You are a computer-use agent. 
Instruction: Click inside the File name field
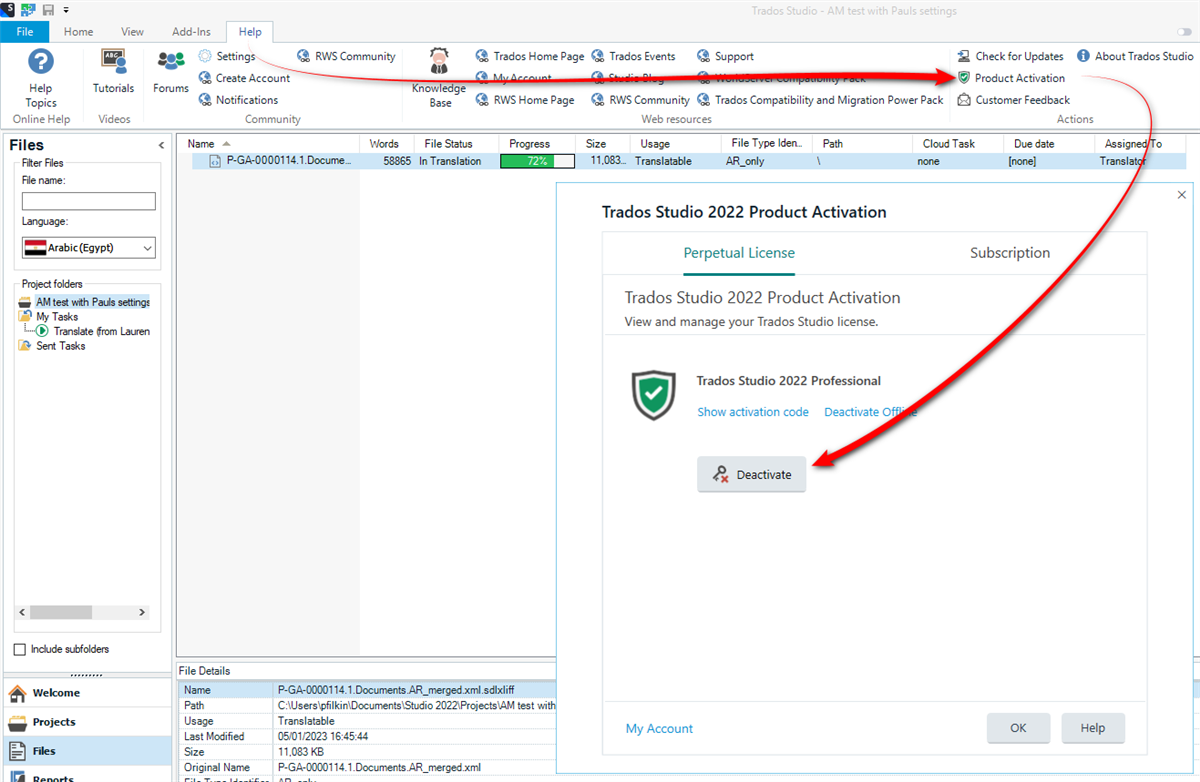pyautogui.click(x=88, y=200)
